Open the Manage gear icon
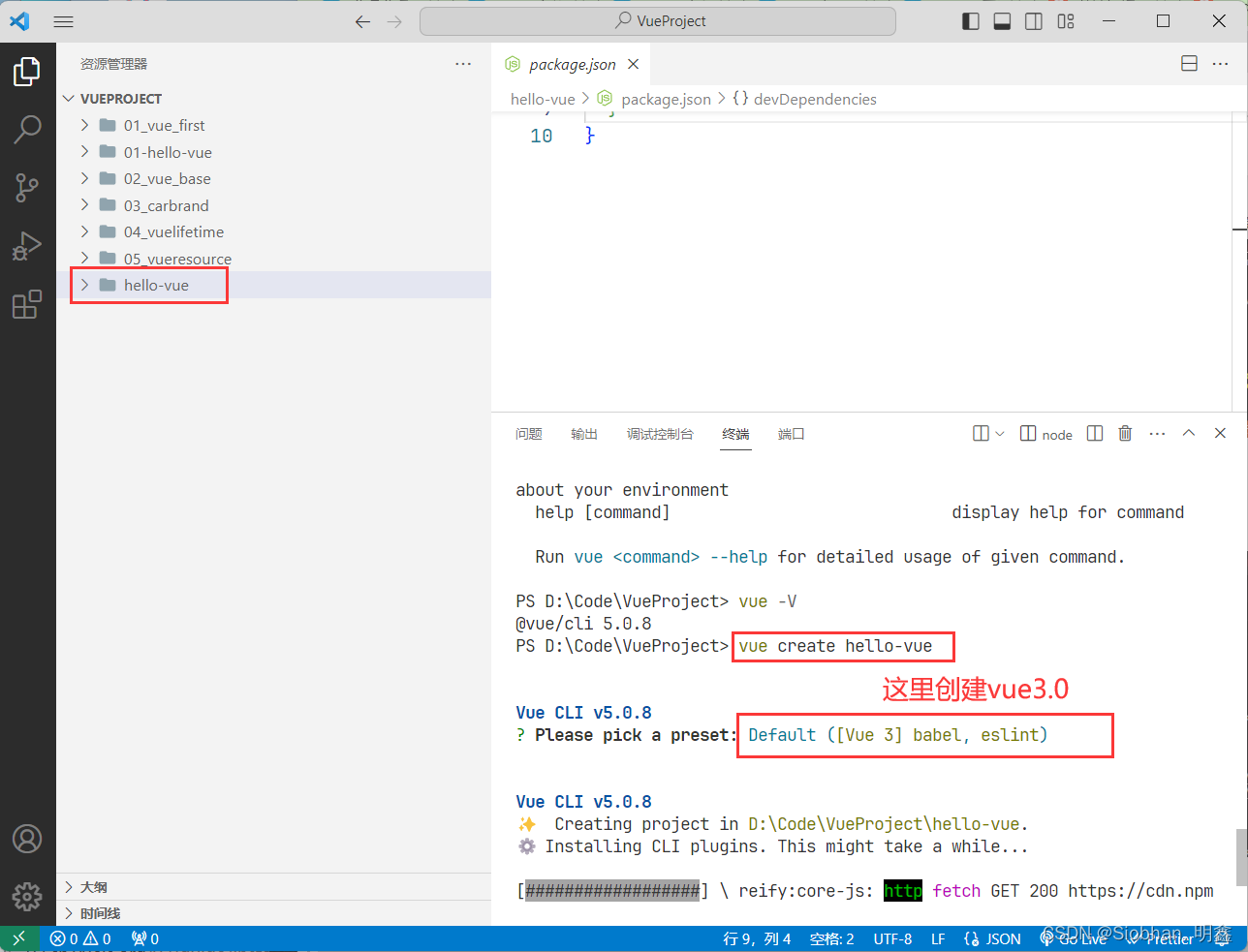Image resolution: width=1248 pixels, height=952 pixels. click(27, 896)
